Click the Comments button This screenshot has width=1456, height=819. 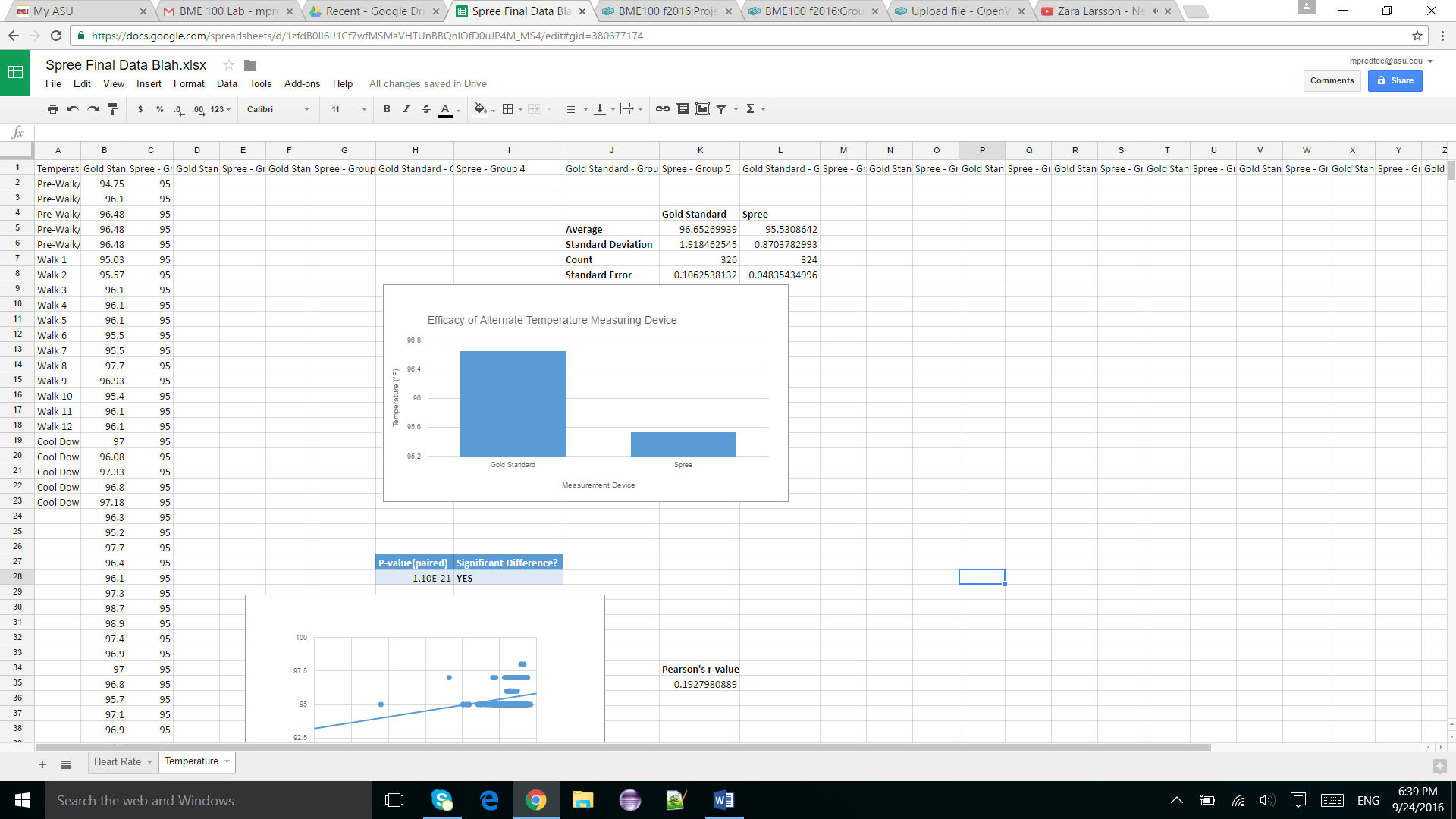point(1332,80)
